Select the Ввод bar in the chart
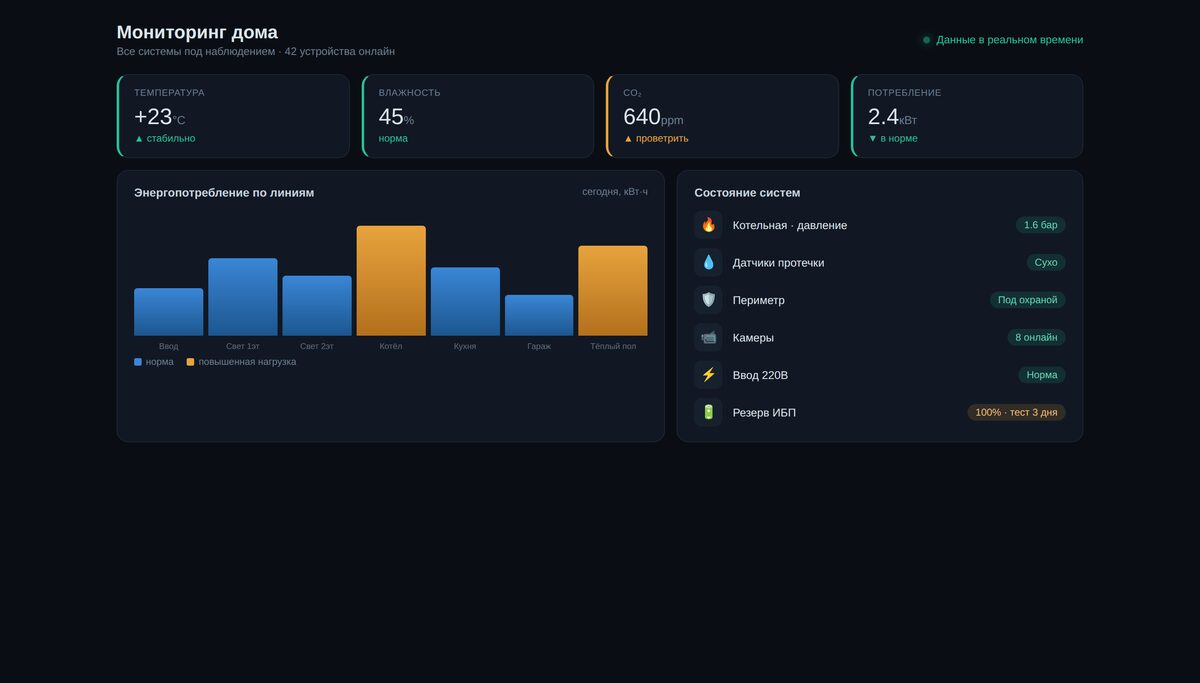Image resolution: width=1200 pixels, height=683 pixels. coord(168,312)
